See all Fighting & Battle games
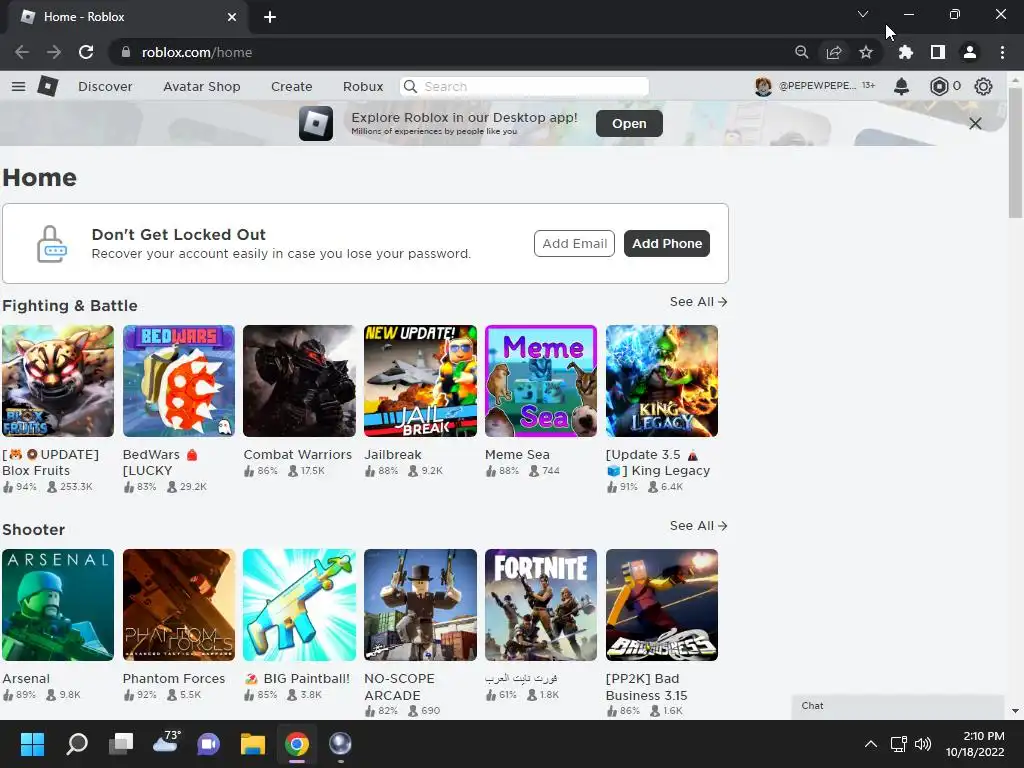The width and height of the screenshot is (1024, 768). [698, 302]
